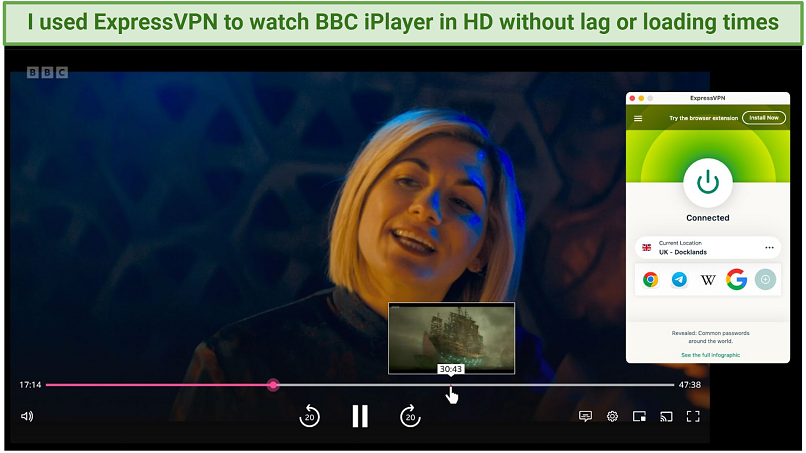
Task: Open the Google shortcut in ExpressVPN
Action: click(x=737, y=279)
